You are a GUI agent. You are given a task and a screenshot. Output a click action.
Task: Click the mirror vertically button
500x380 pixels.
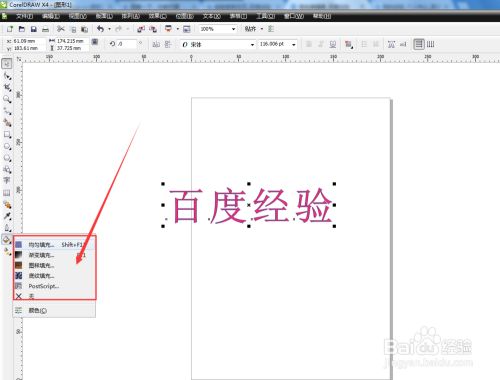(x=168, y=44)
